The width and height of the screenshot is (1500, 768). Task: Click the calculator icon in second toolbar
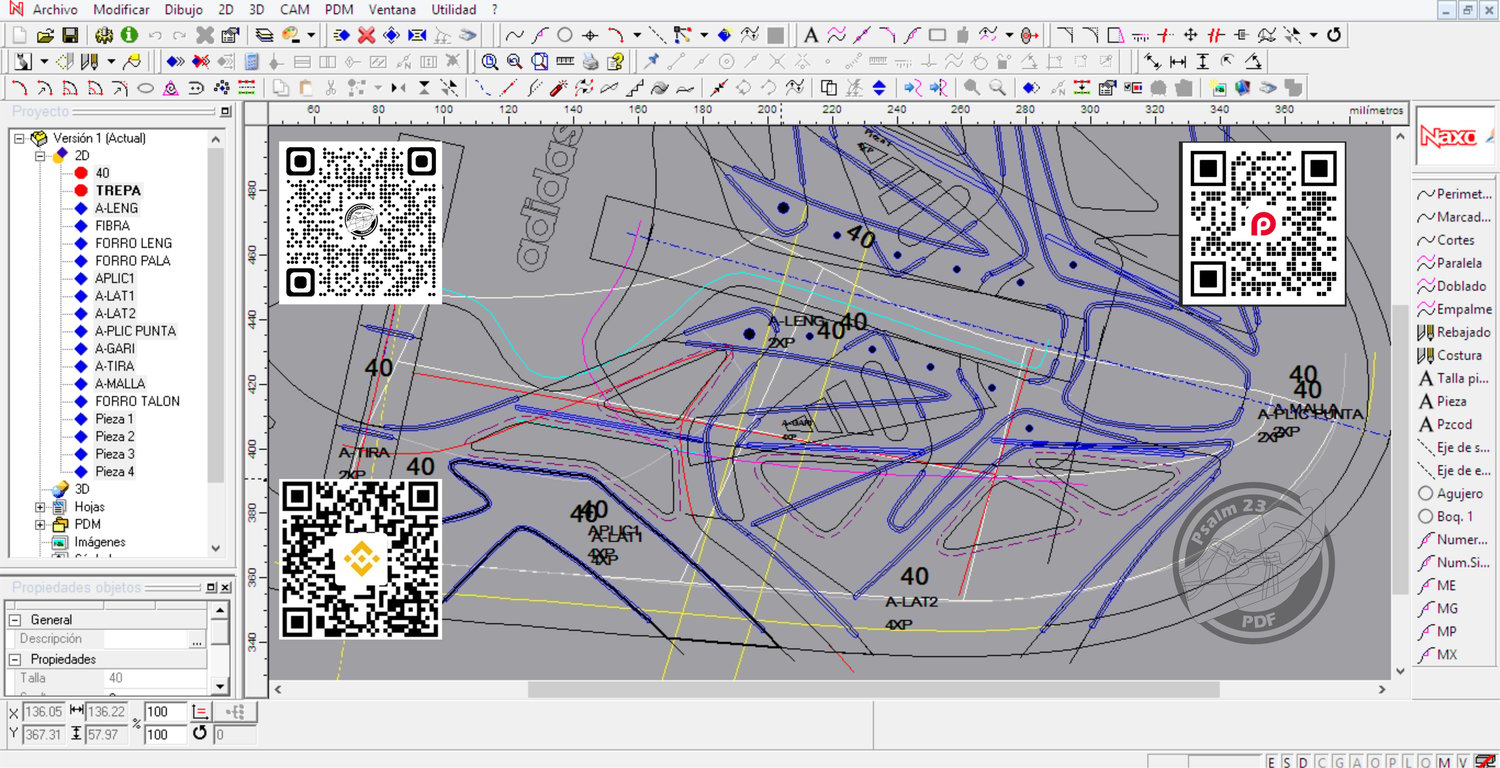[252, 61]
